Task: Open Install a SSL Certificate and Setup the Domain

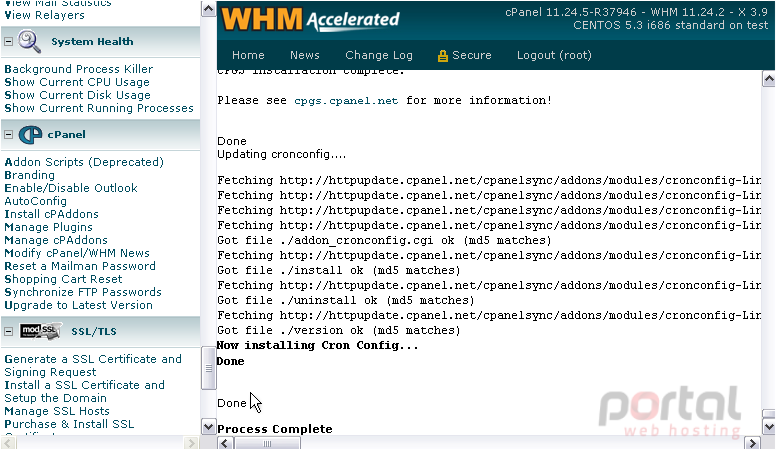Action: click(x=84, y=392)
